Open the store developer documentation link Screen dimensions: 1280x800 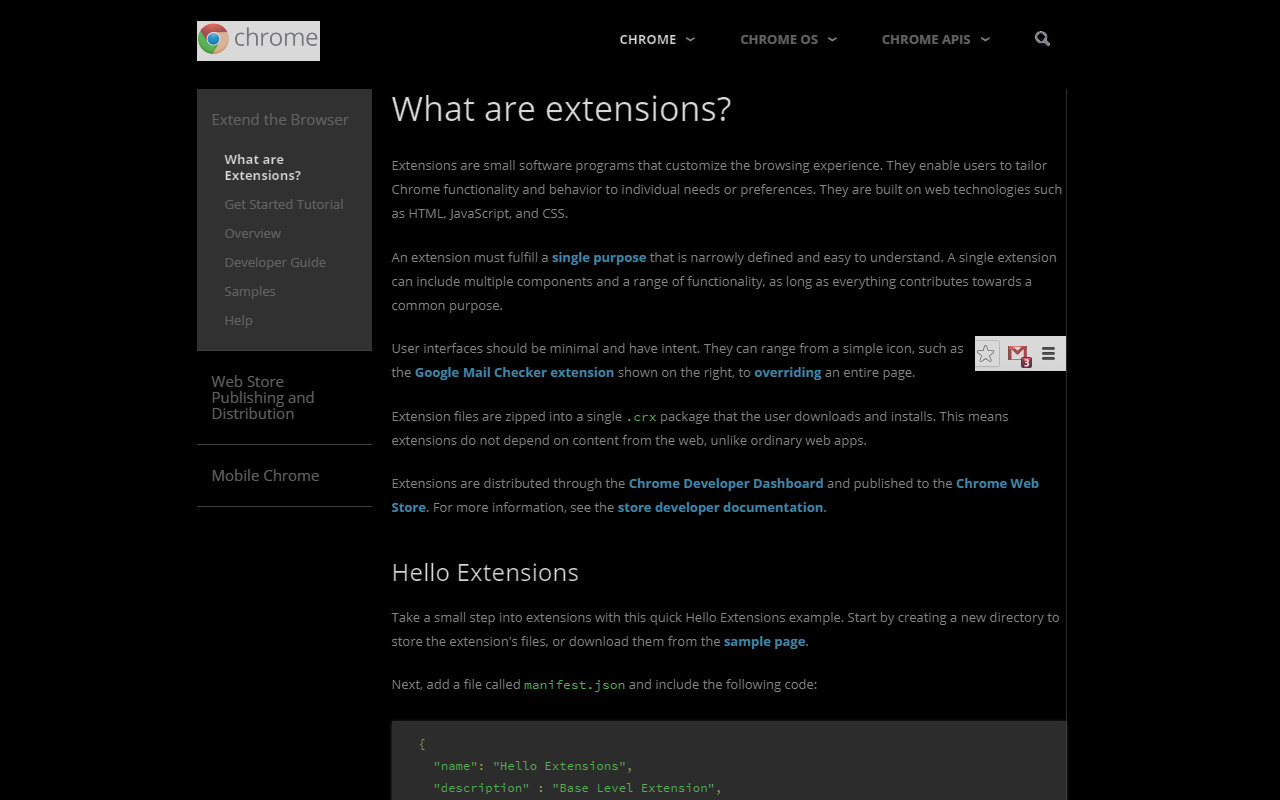(720, 507)
